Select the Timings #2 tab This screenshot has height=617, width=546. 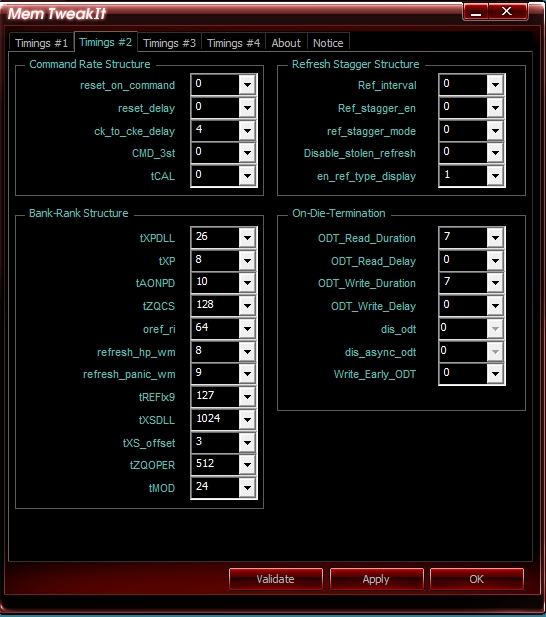pyautogui.click(x=105, y=42)
